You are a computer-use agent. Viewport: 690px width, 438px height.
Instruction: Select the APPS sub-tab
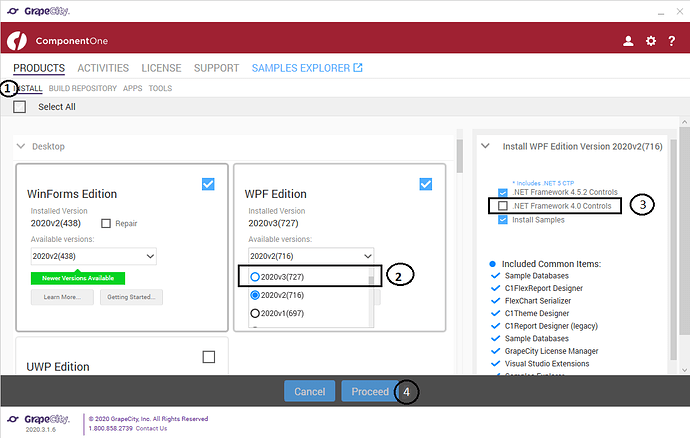pos(132,88)
